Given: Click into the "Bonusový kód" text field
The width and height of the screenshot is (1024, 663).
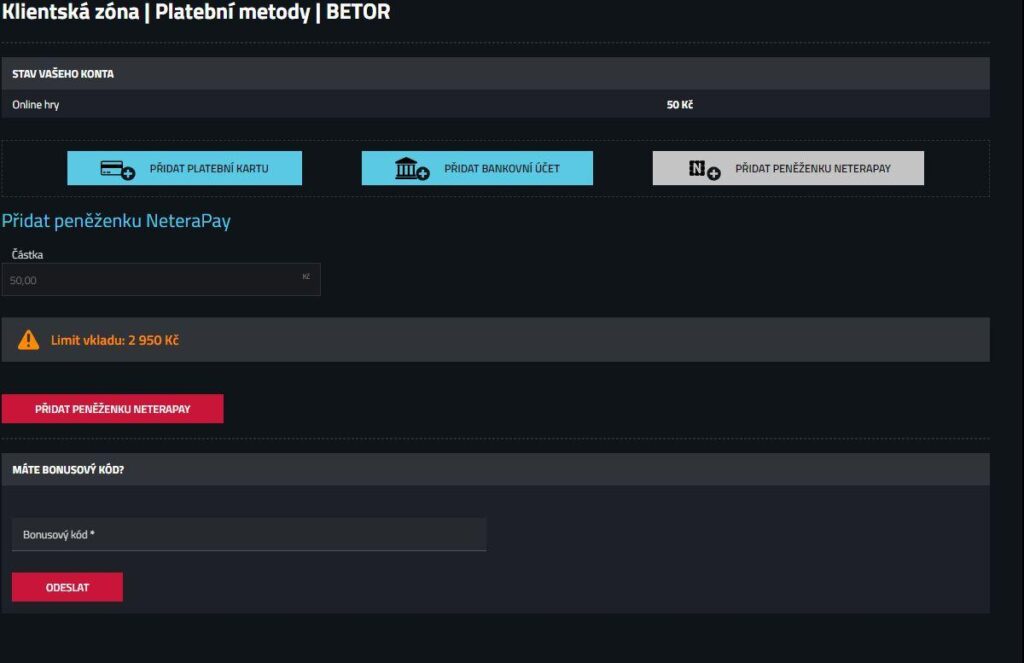Looking at the screenshot, I should pos(248,535).
